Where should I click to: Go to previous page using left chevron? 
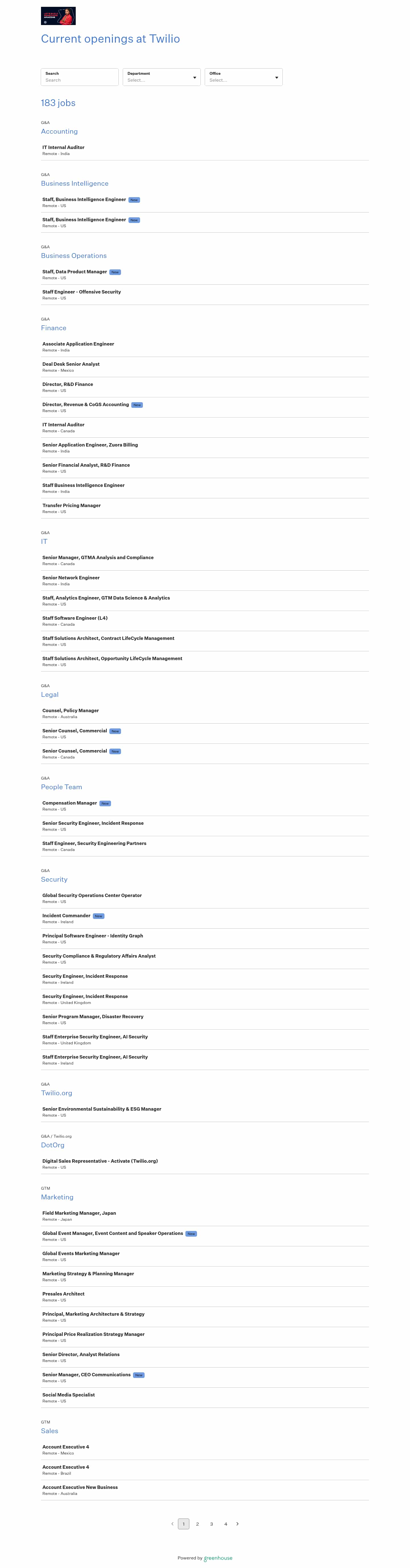tap(173, 1524)
